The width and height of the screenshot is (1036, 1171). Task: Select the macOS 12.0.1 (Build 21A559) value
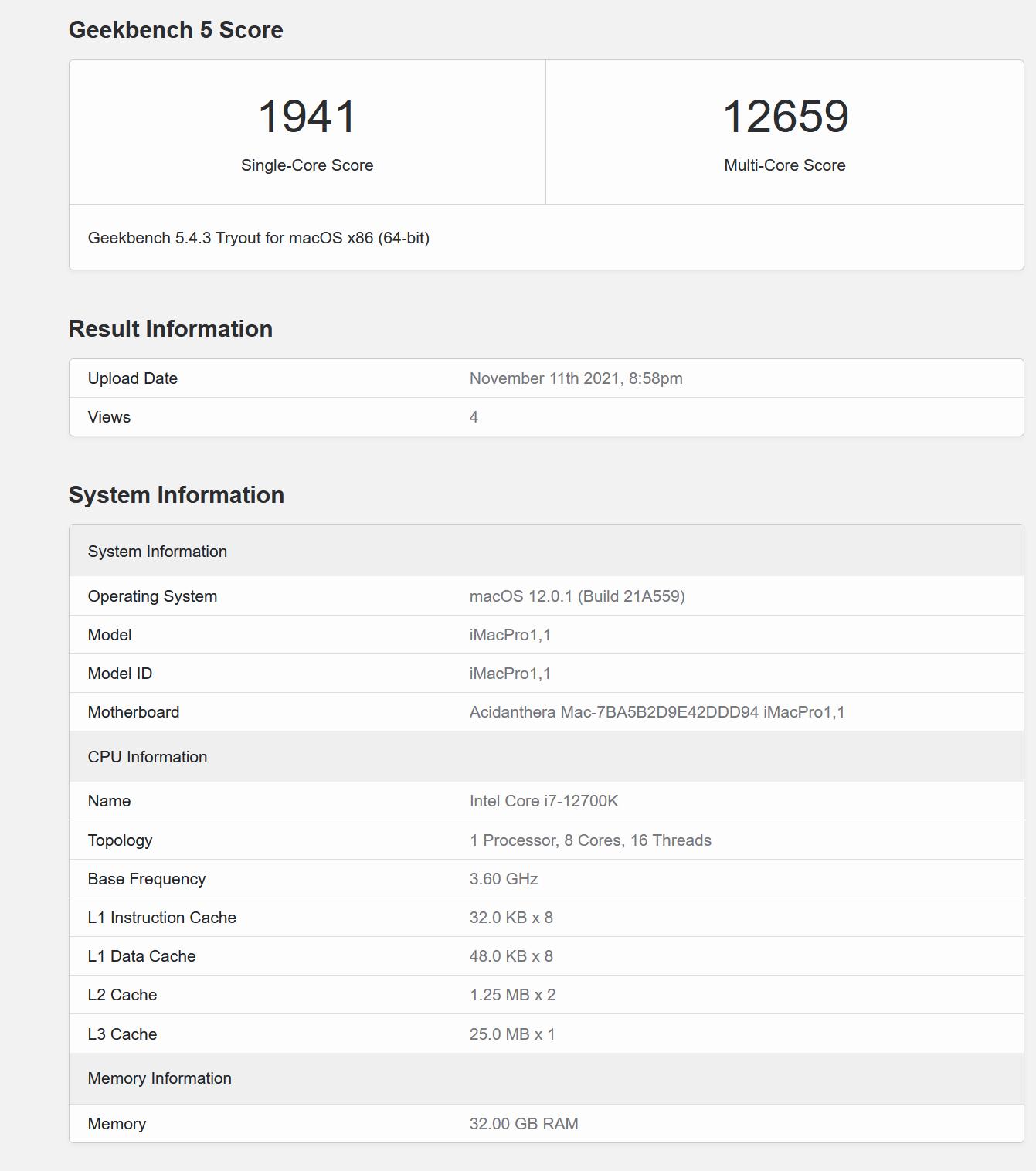[x=577, y=596]
